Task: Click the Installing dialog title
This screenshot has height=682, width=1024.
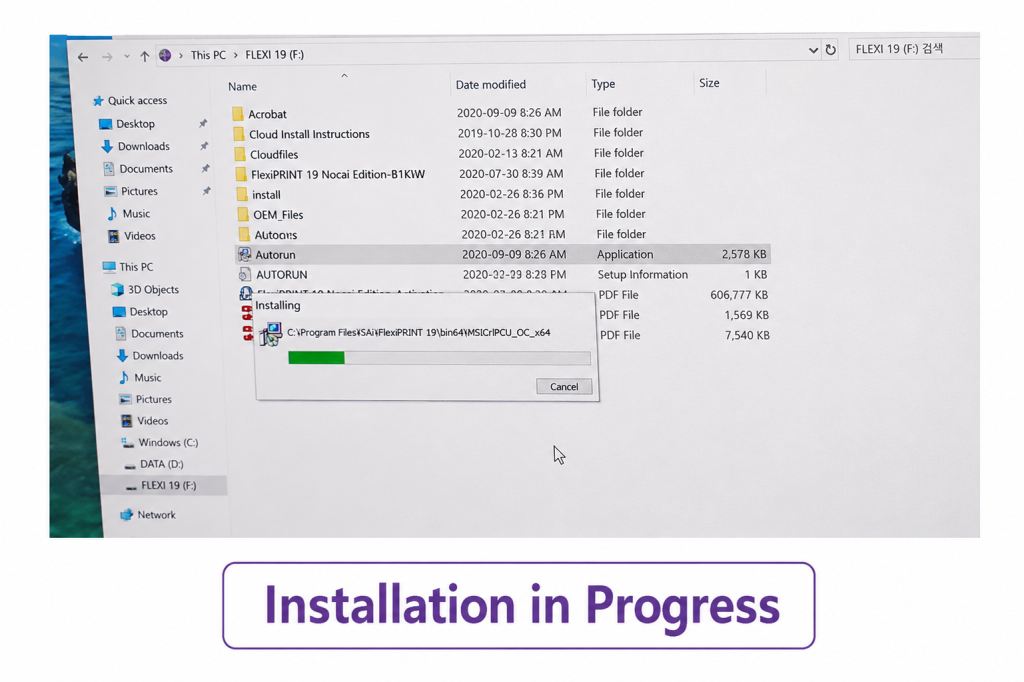Action: (278, 306)
